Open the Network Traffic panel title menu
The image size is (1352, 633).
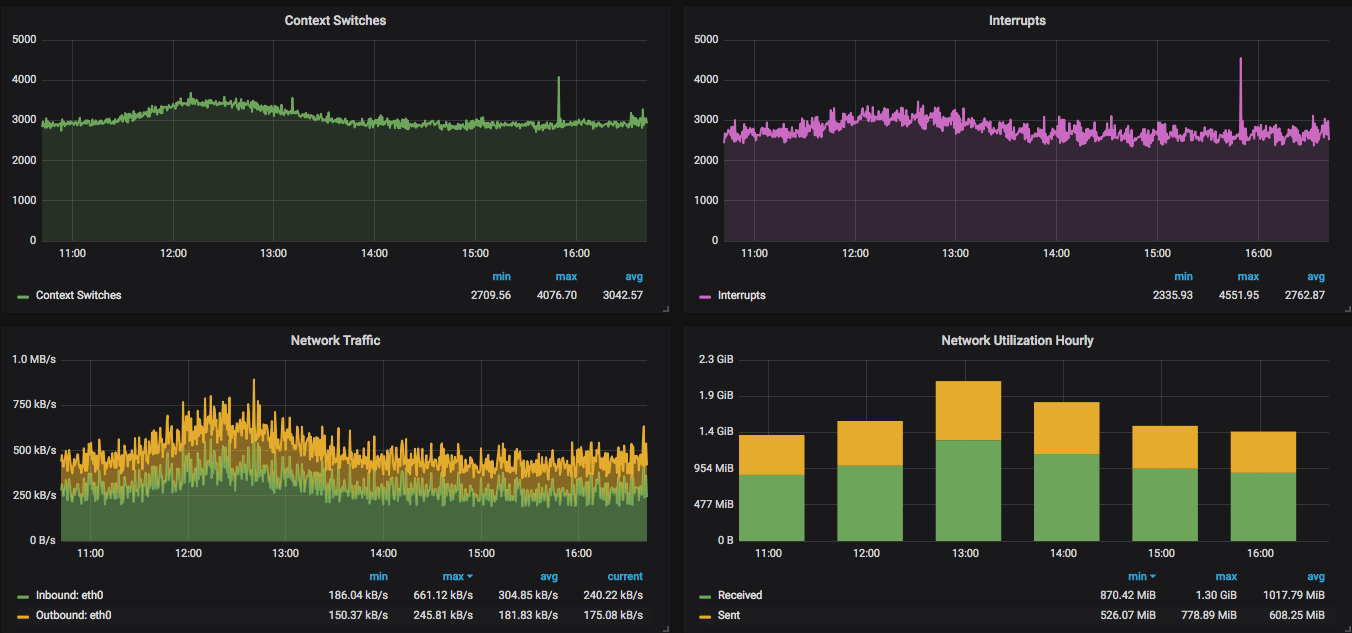tap(335, 340)
